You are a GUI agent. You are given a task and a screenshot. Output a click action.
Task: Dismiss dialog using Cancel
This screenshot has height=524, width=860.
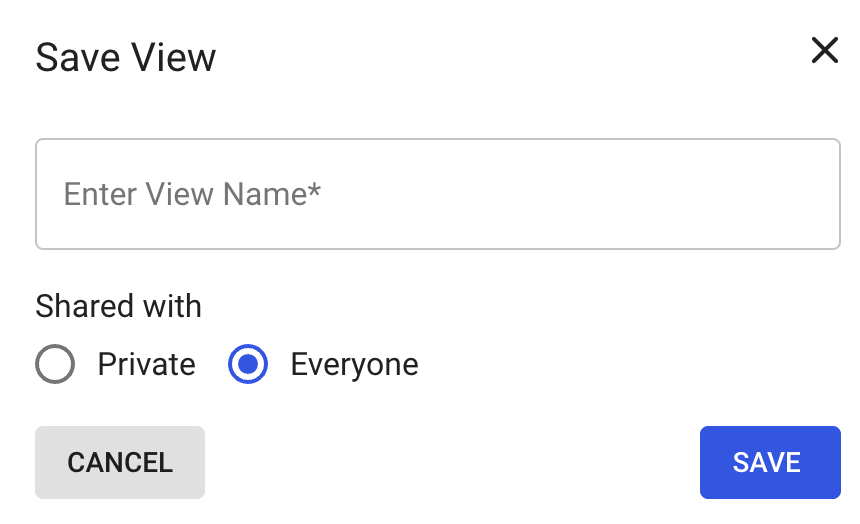point(120,462)
